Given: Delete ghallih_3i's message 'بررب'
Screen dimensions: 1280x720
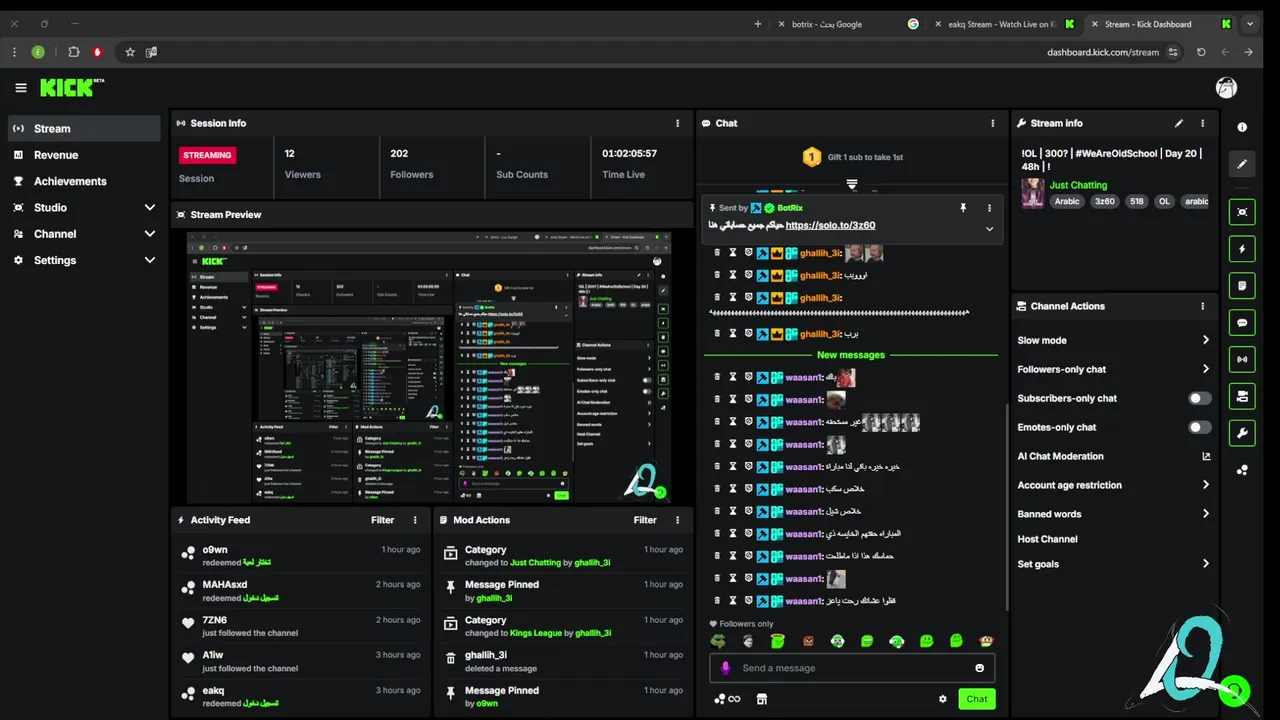Looking at the screenshot, I should 717,334.
